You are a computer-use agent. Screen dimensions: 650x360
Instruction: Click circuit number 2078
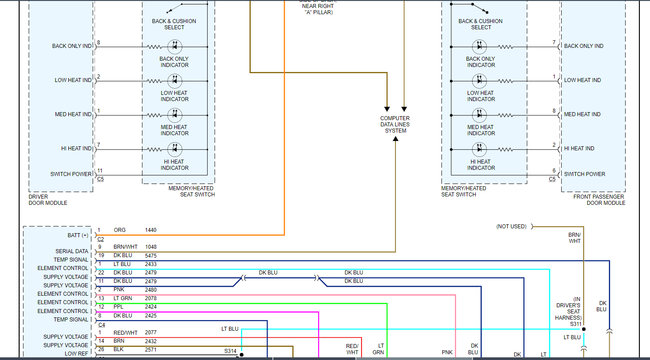point(151,298)
